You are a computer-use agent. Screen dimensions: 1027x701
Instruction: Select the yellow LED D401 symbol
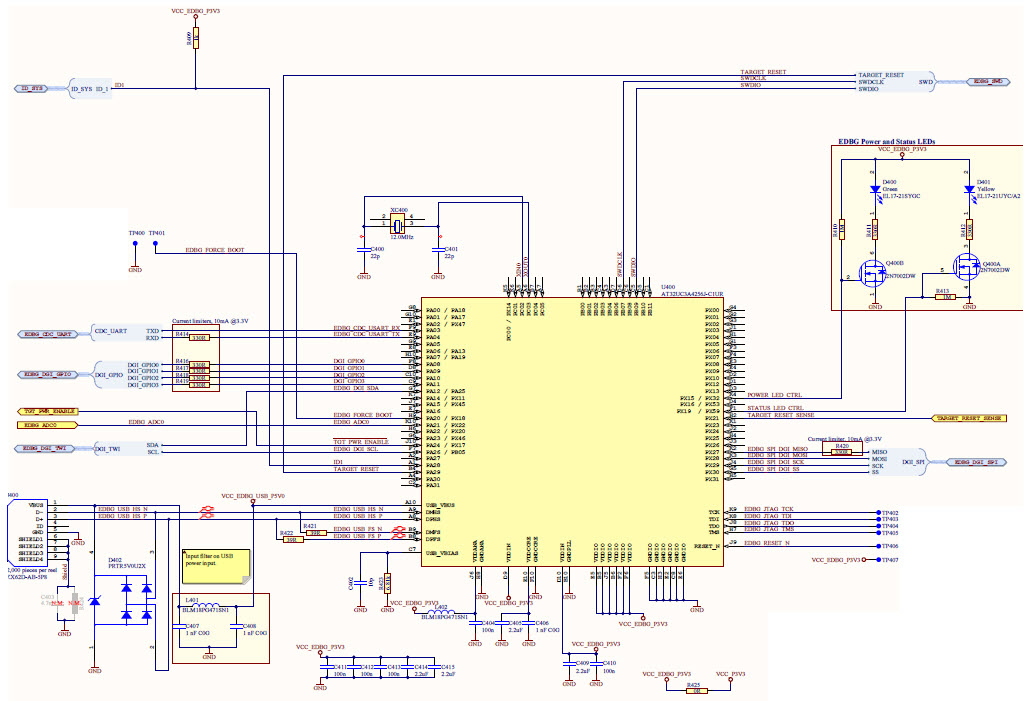click(970, 190)
